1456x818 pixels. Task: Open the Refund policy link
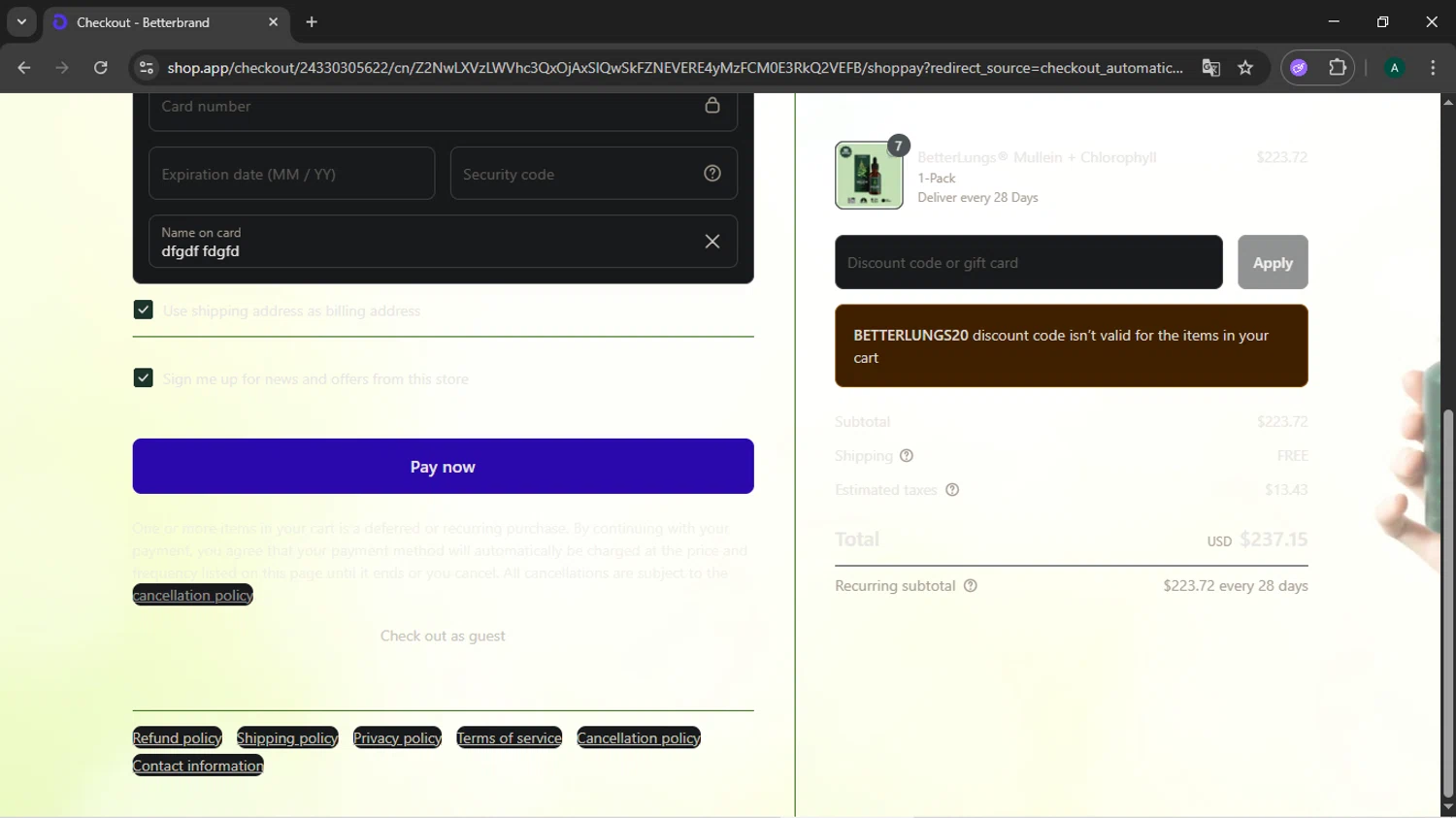pyautogui.click(x=178, y=738)
